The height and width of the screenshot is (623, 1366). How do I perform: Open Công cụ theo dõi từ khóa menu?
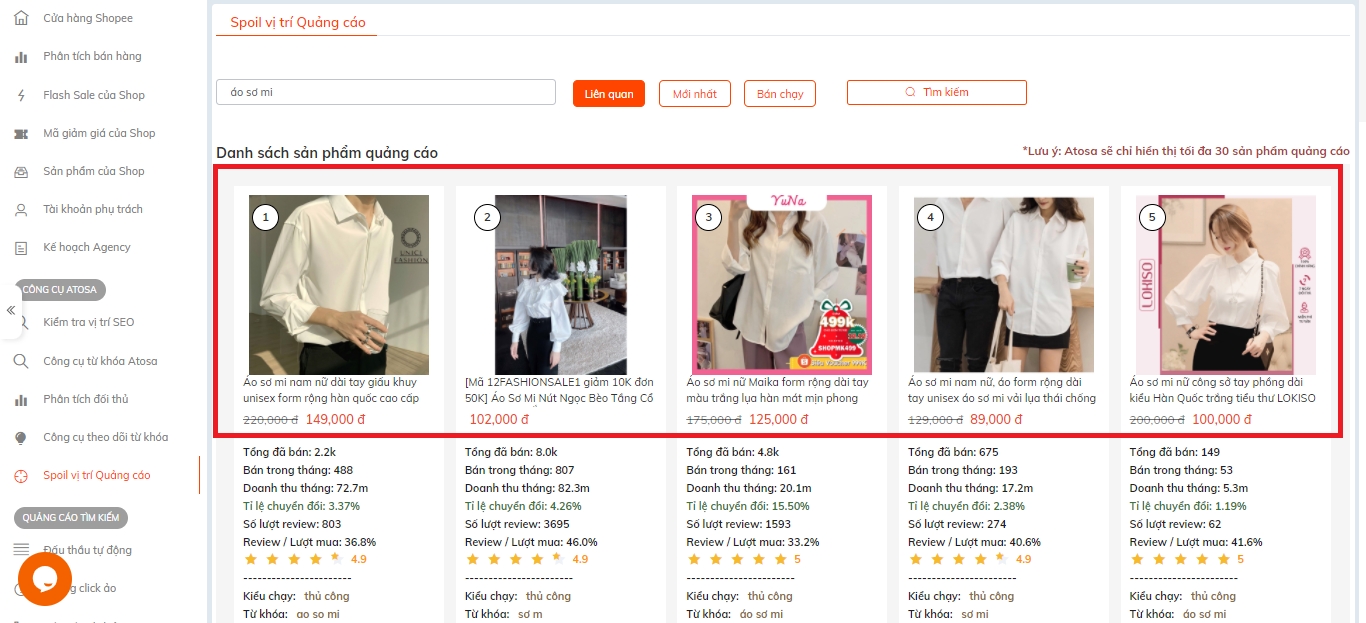(x=105, y=437)
